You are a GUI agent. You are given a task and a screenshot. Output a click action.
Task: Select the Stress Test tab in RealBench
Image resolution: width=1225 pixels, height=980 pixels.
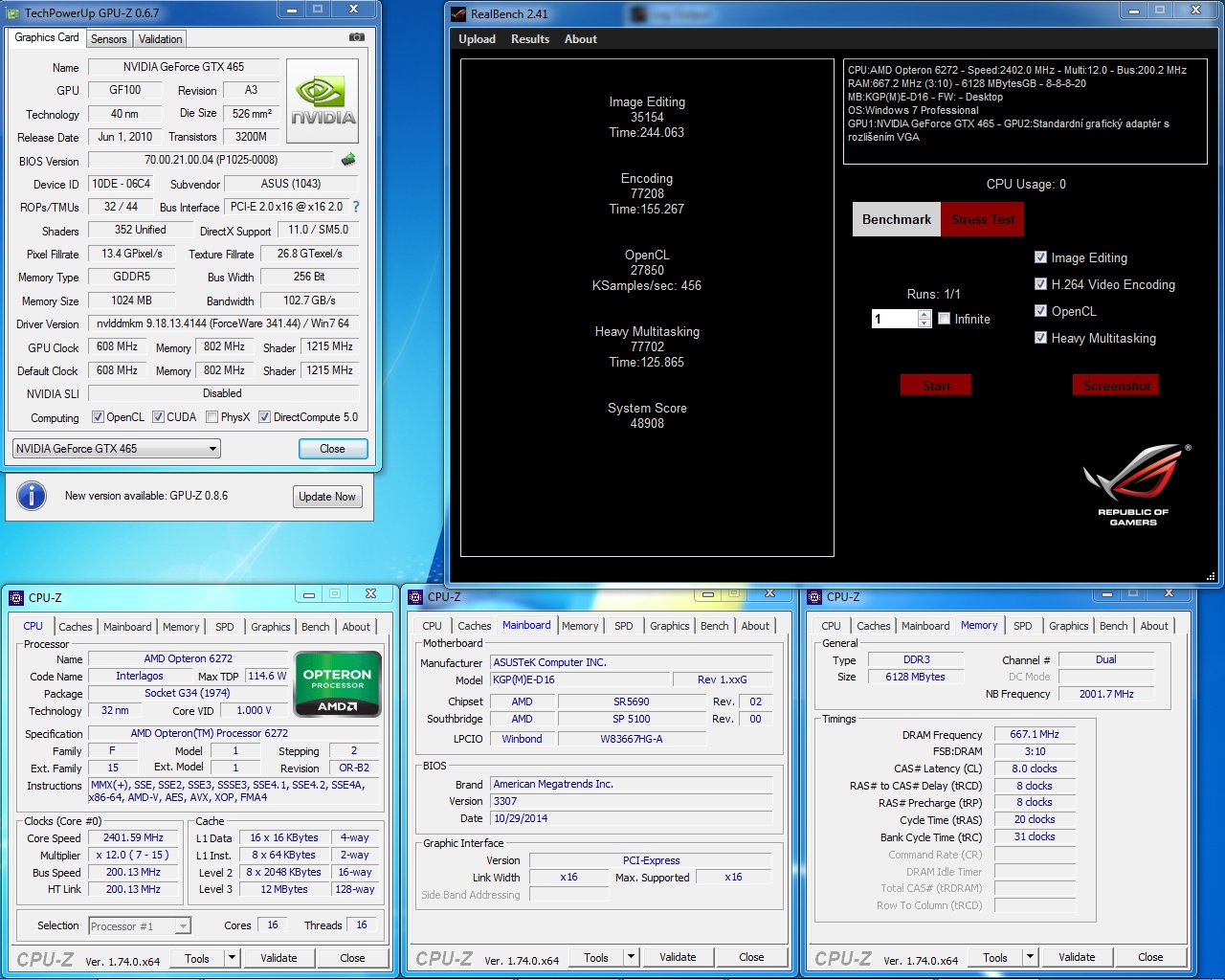click(x=983, y=219)
